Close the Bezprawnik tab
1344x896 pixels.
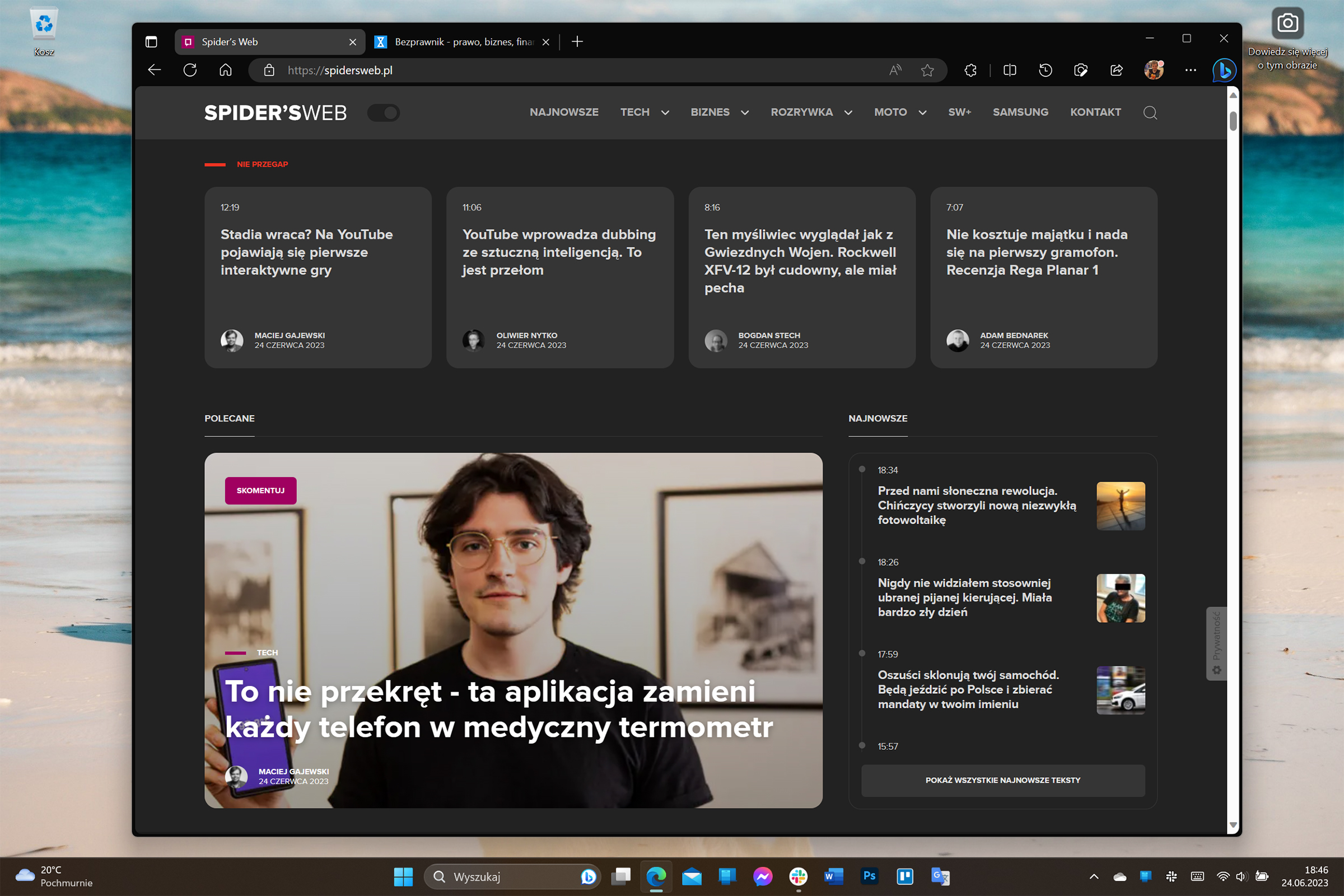click(x=545, y=41)
